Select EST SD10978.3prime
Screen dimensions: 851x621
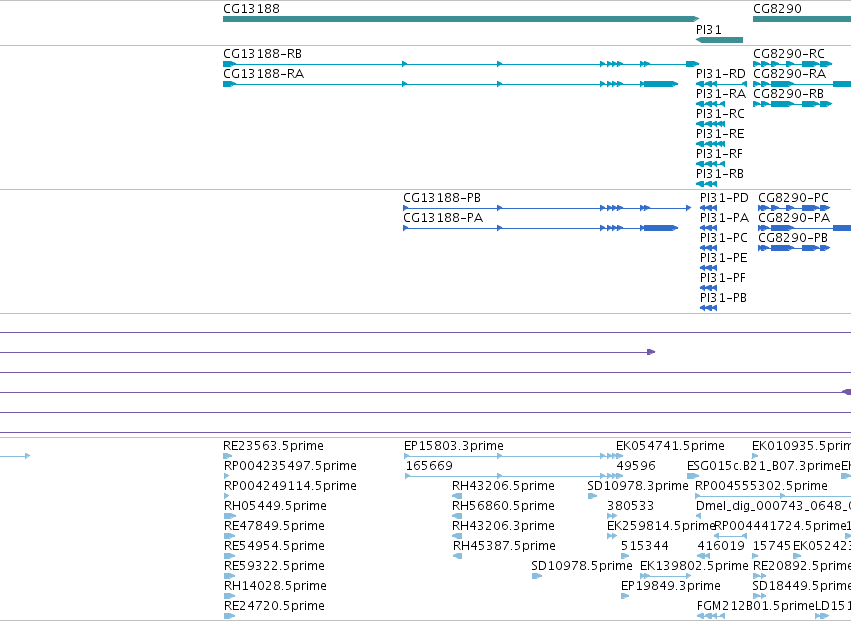(x=638, y=486)
